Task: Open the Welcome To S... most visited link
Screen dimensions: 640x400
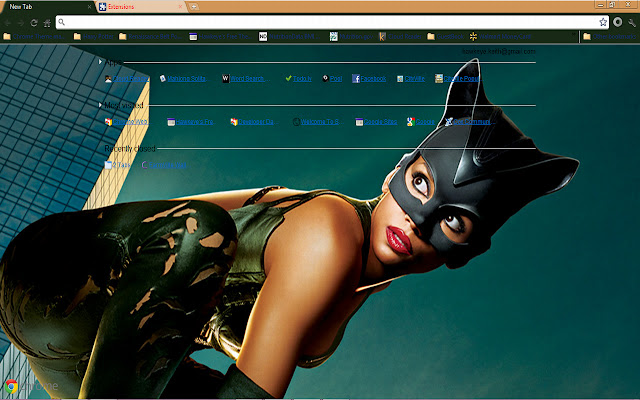Action: [318, 122]
